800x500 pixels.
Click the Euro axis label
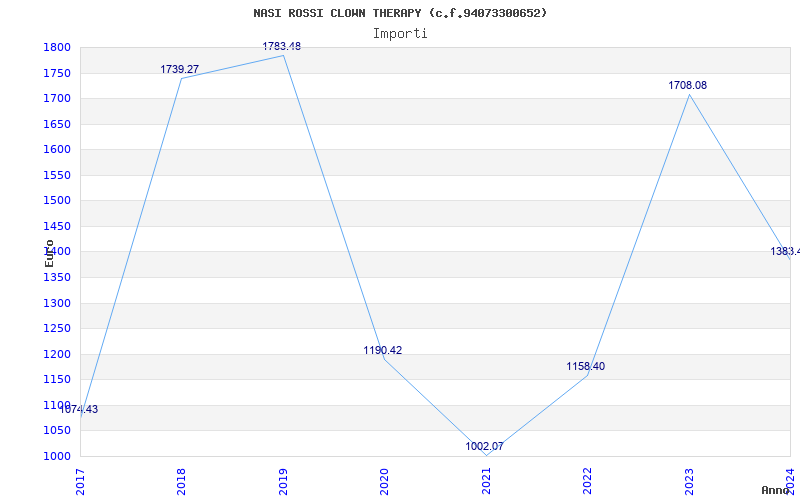click(49, 253)
